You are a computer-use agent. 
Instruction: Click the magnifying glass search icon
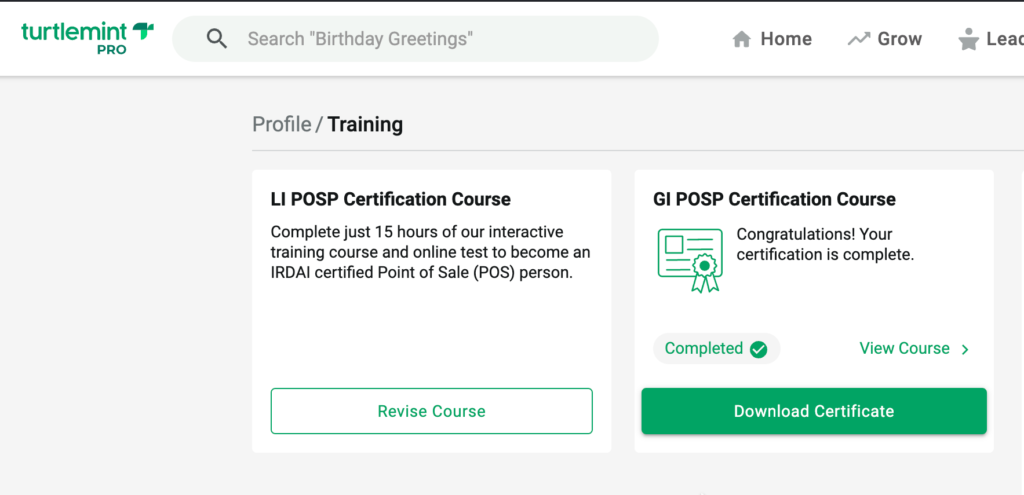[217, 39]
